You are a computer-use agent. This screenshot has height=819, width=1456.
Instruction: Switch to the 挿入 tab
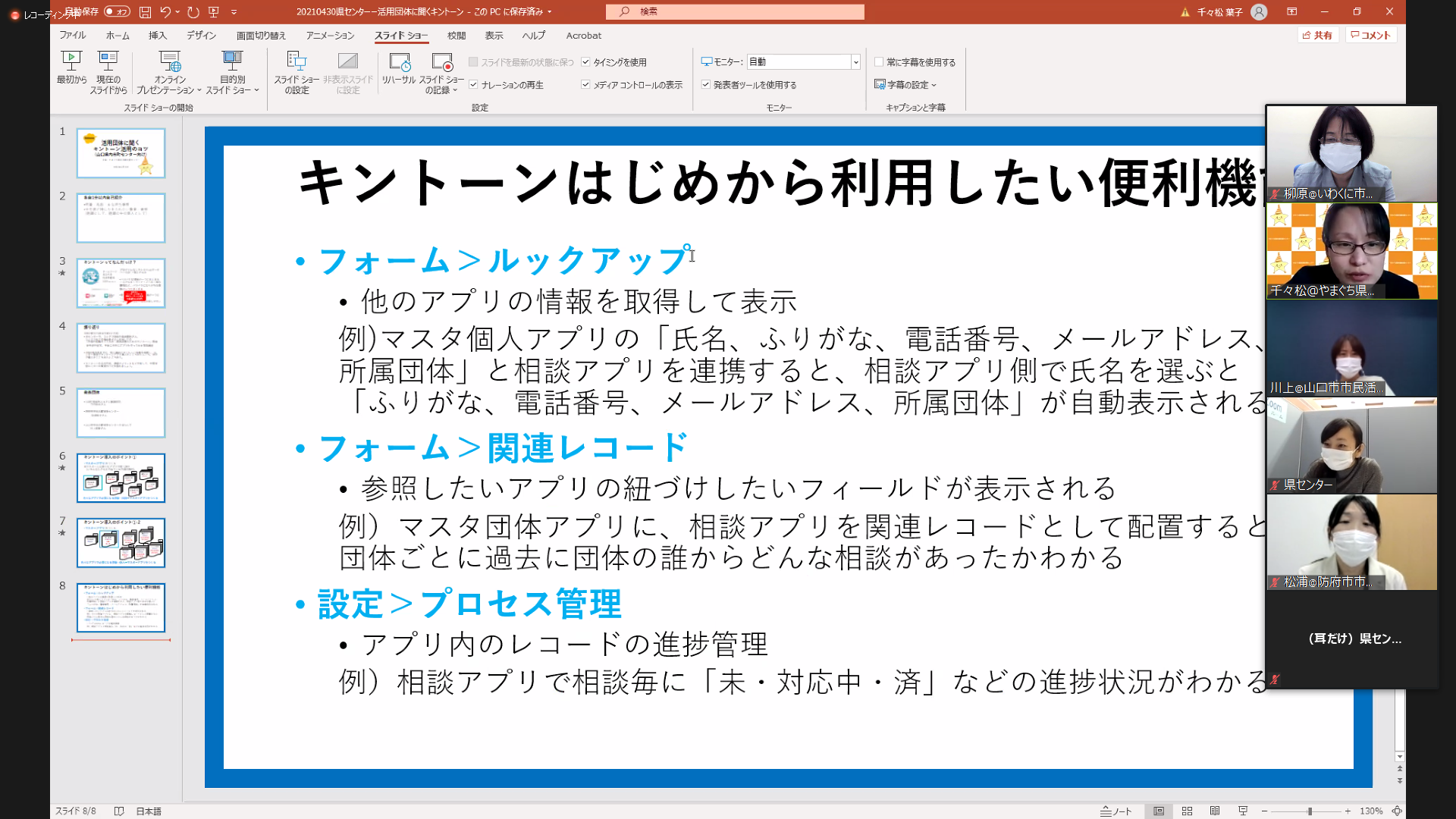click(x=158, y=35)
